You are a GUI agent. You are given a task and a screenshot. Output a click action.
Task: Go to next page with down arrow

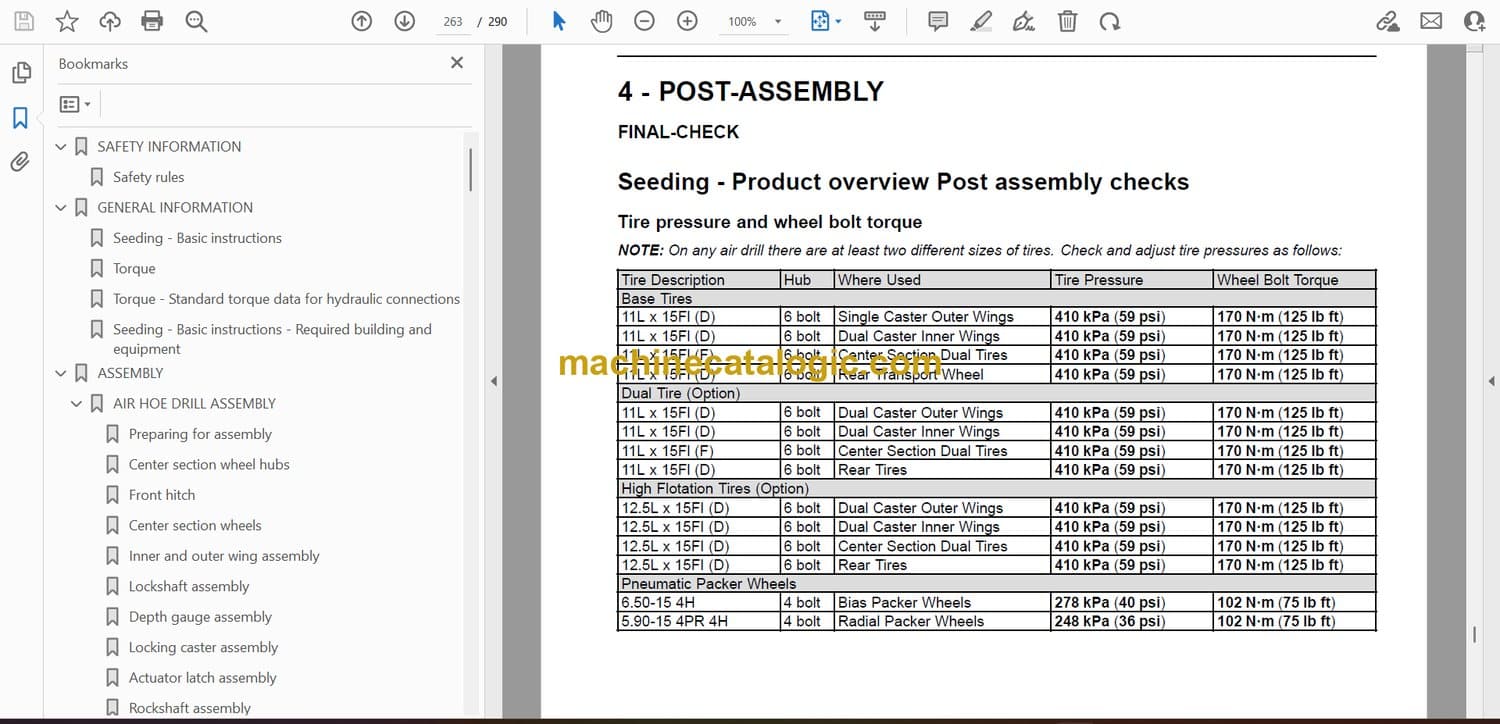click(404, 21)
